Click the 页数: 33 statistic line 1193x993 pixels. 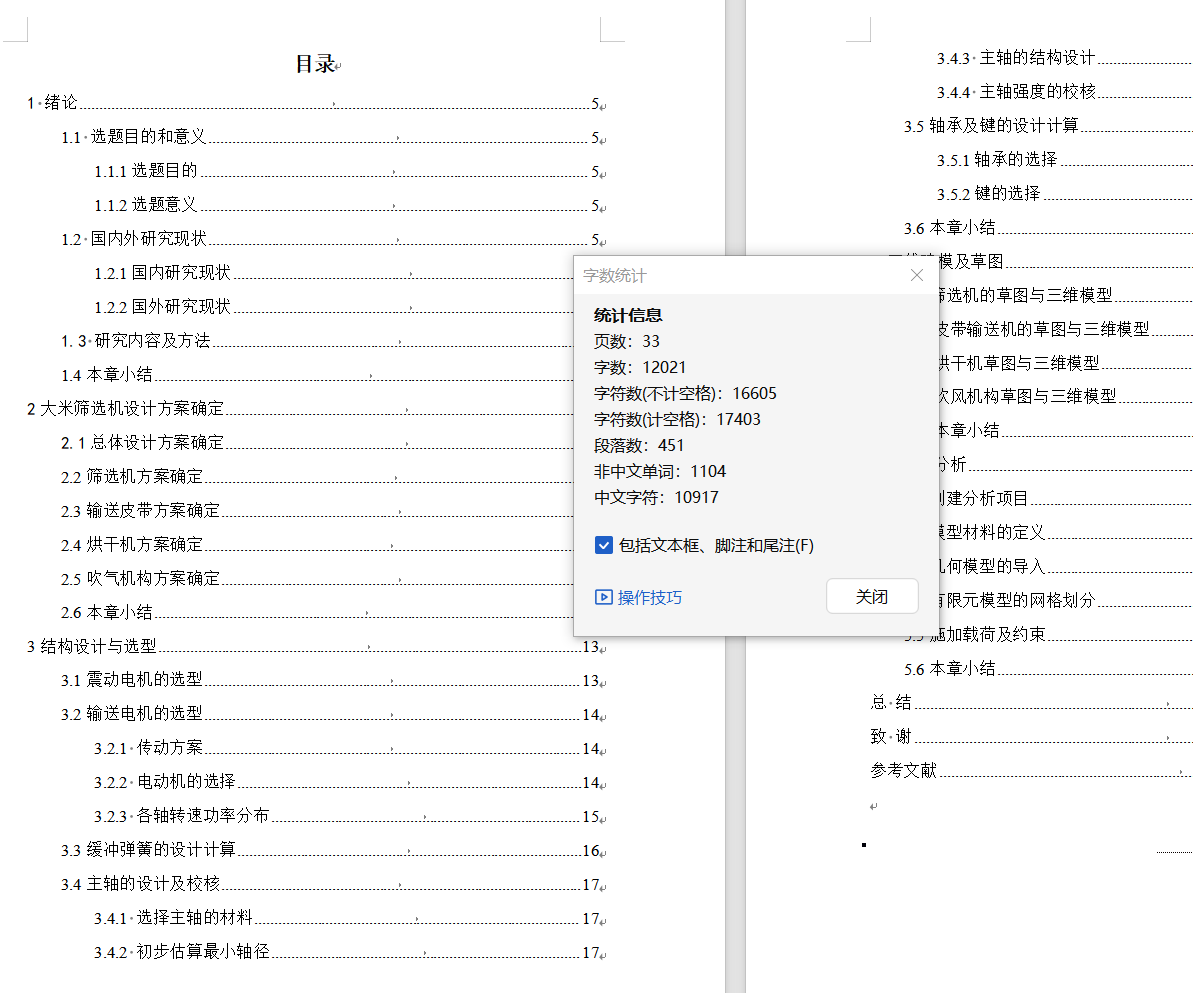627,342
